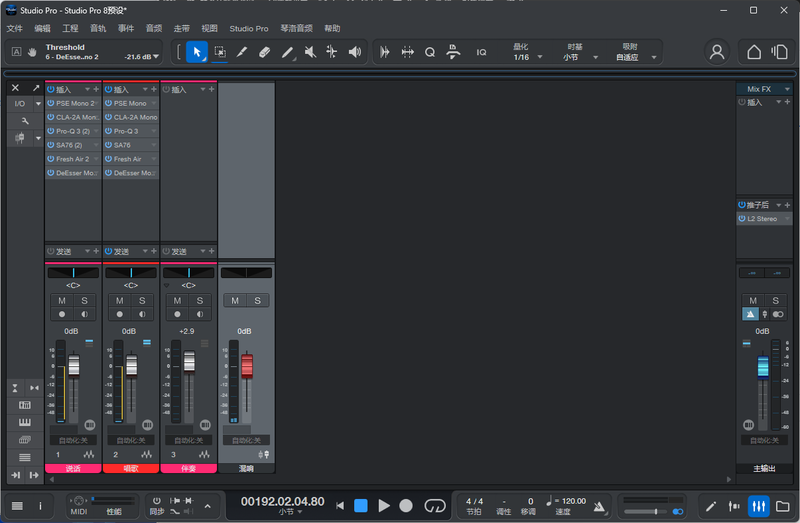The height and width of the screenshot is (523, 800).
Task: Open the 编辑 menu
Action: pos(42,29)
